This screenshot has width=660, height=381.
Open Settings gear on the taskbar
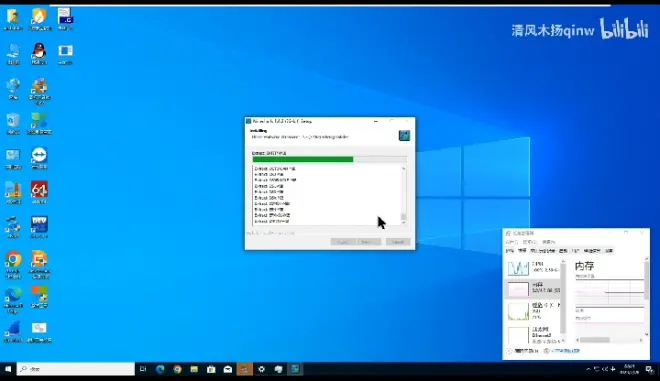(261, 369)
